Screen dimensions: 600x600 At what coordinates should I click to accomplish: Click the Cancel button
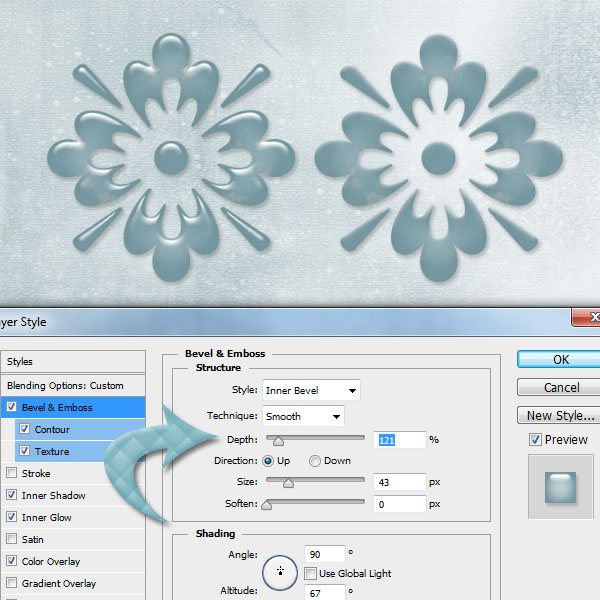click(559, 388)
